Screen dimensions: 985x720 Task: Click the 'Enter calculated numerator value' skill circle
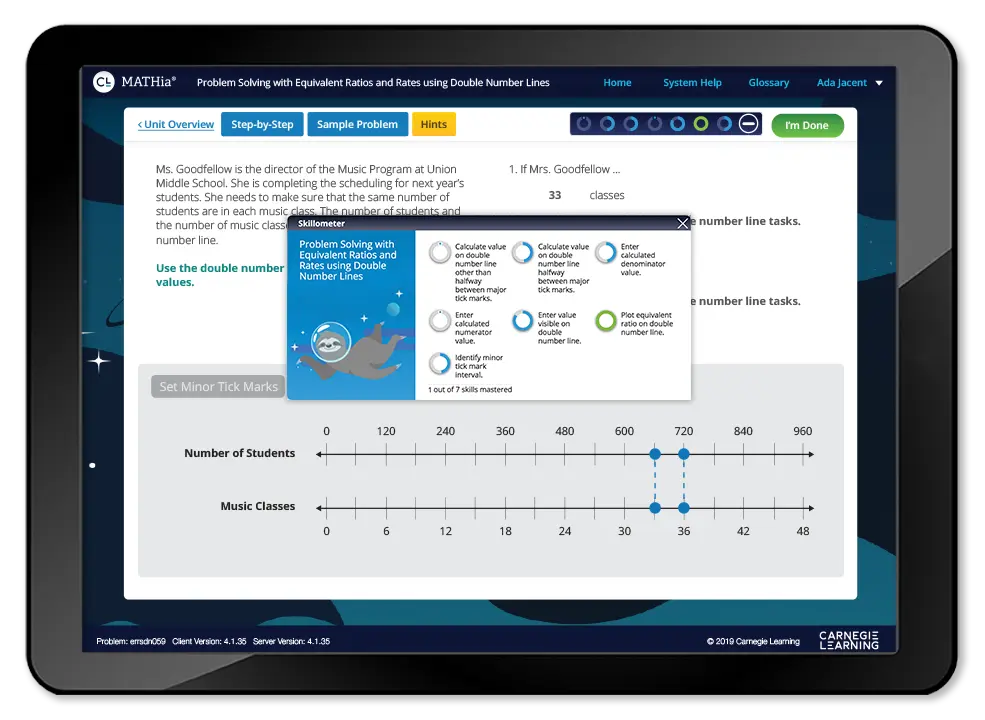[x=440, y=321]
